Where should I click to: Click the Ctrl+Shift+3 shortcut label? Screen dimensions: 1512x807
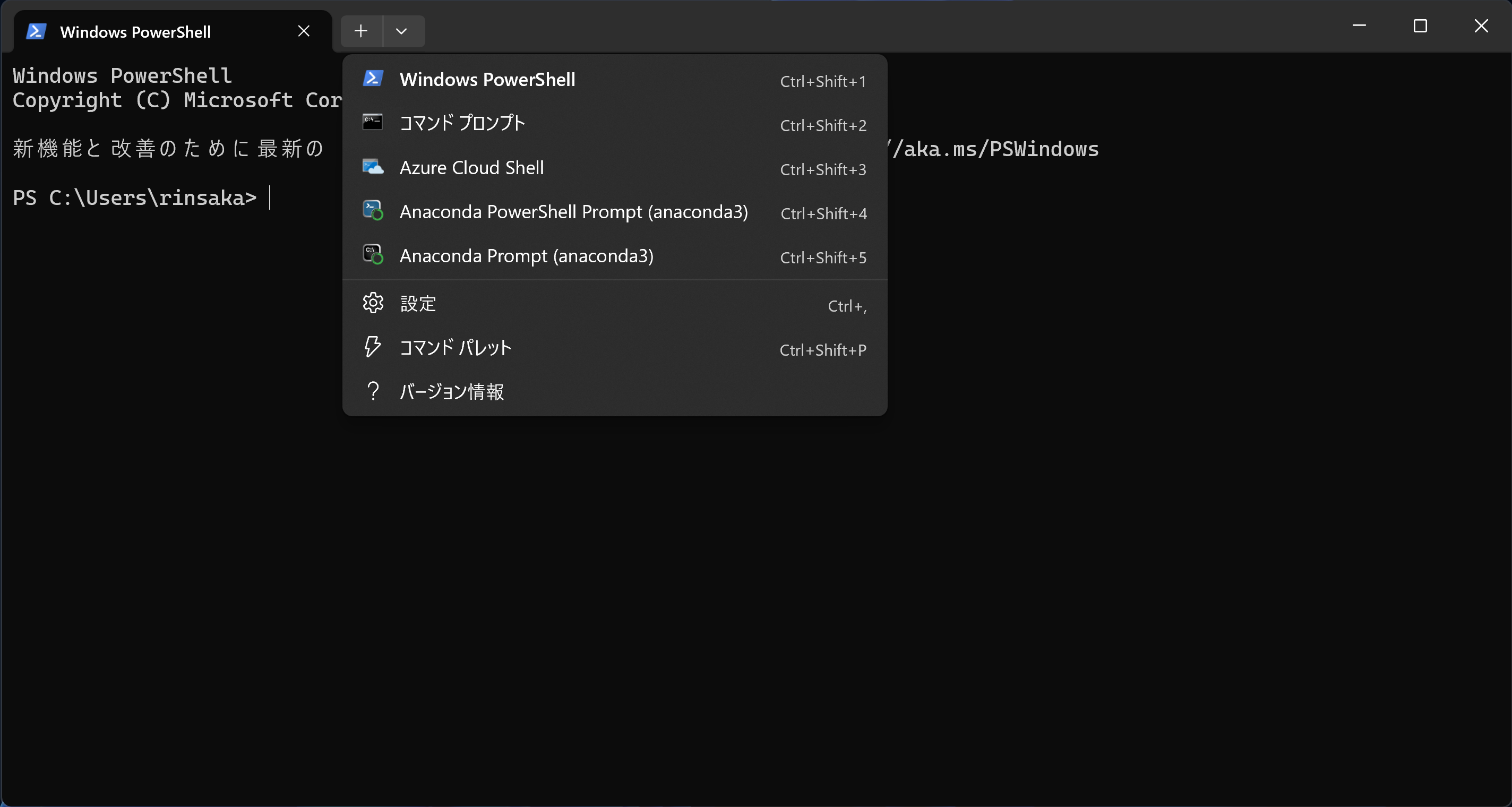point(823,169)
